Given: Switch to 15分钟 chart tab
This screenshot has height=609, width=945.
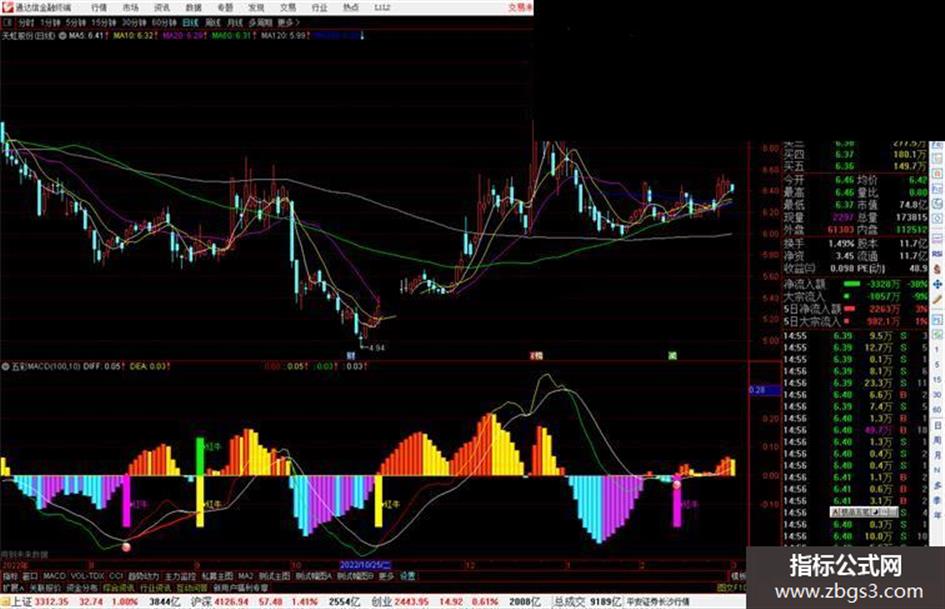Looking at the screenshot, I should coord(104,22).
